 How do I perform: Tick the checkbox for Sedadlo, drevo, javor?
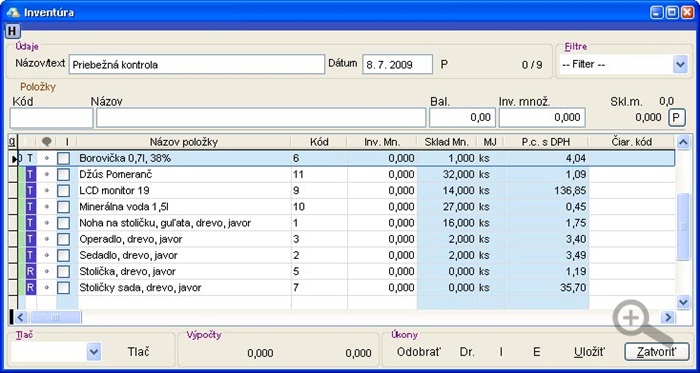[x=63, y=255]
